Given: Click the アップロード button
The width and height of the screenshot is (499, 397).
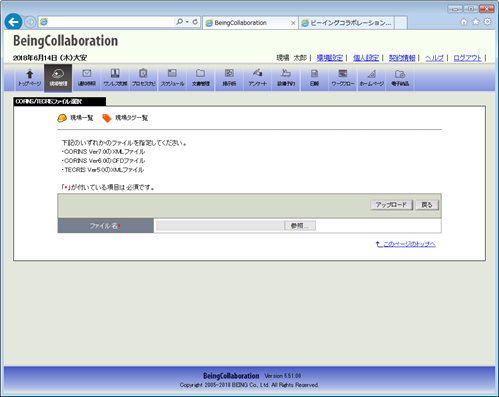Looking at the screenshot, I should [391, 205].
